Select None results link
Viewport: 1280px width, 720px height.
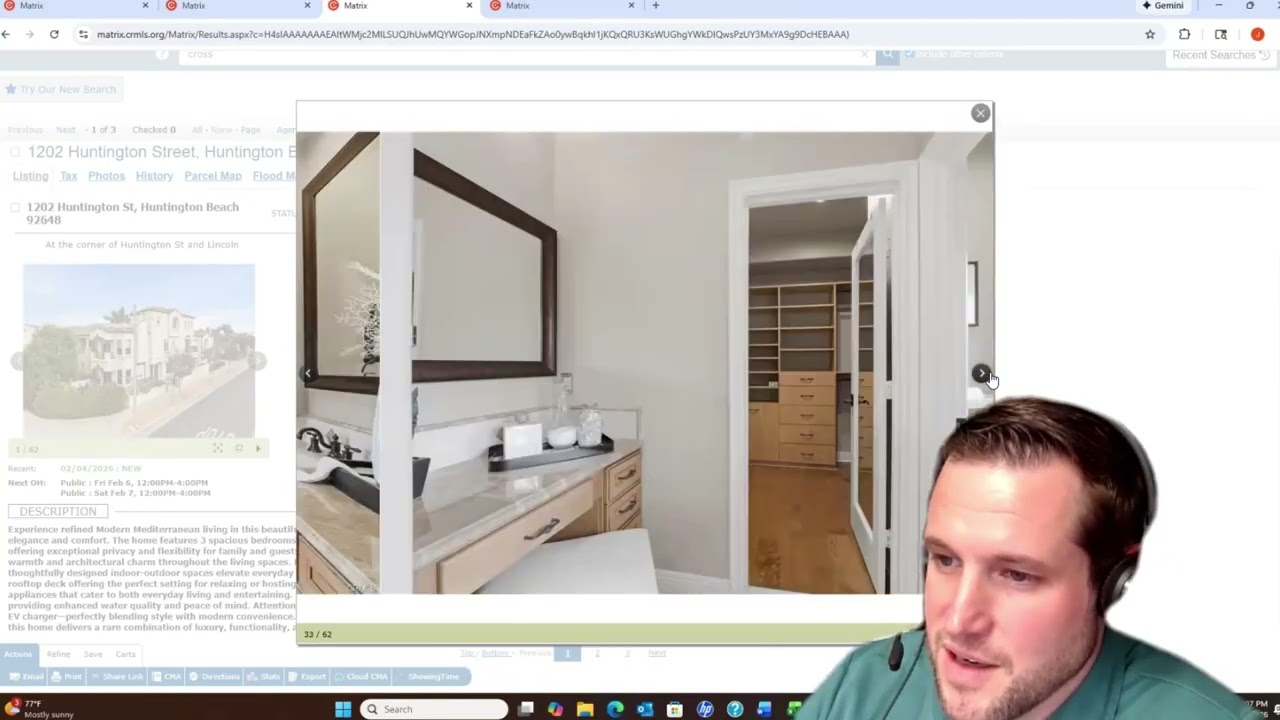(222, 130)
